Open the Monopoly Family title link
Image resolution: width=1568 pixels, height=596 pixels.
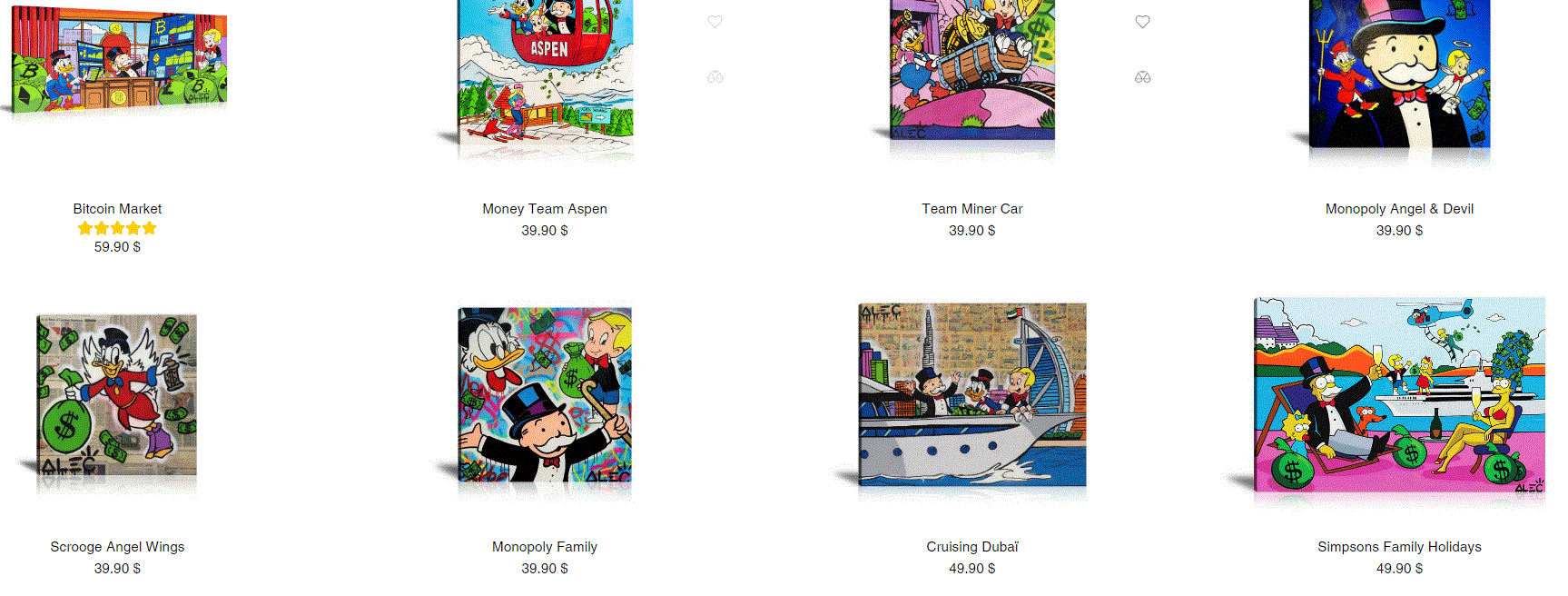tap(545, 547)
